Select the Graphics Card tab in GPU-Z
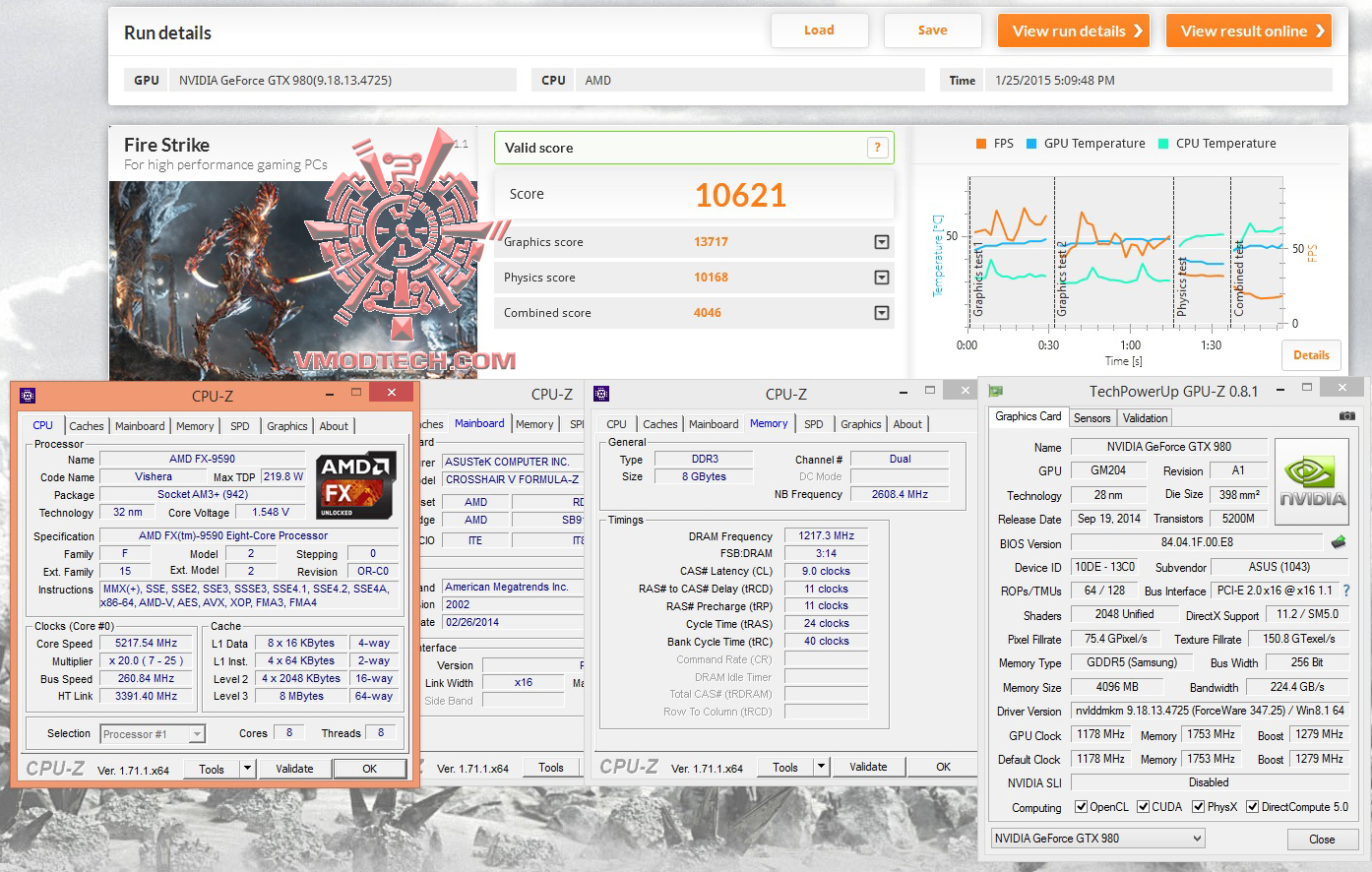The width and height of the screenshot is (1372, 872). pos(1029,416)
